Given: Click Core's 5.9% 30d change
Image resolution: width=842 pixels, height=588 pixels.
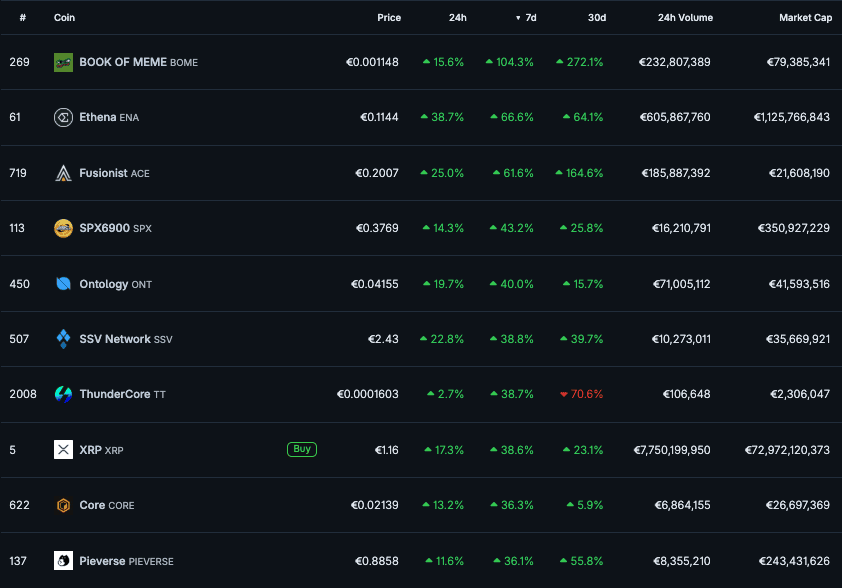Looking at the screenshot, I should pyautogui.click(x=585, y=505).
